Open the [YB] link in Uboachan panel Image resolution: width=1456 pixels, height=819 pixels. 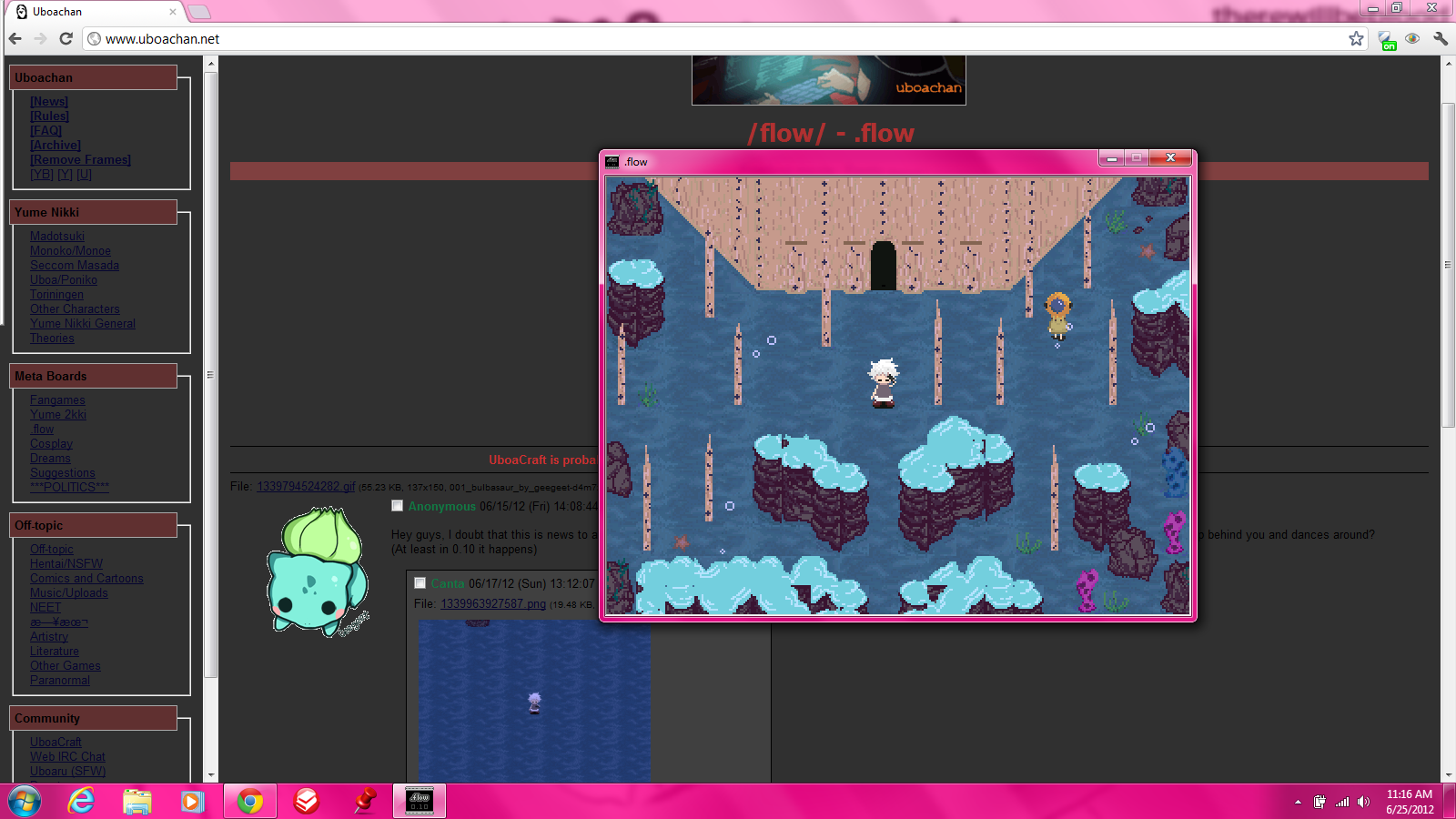click(42, 175)
